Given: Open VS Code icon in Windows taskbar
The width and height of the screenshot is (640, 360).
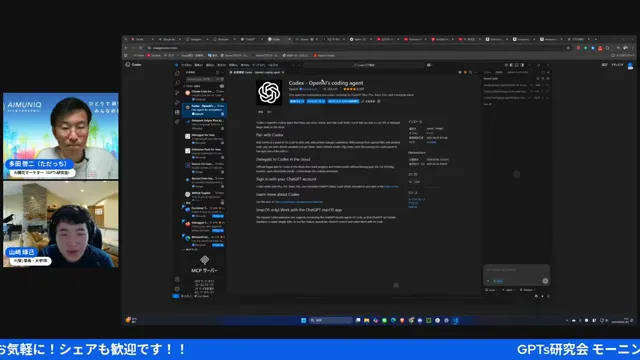Looking at the screenshot, I should pos(456,320).
